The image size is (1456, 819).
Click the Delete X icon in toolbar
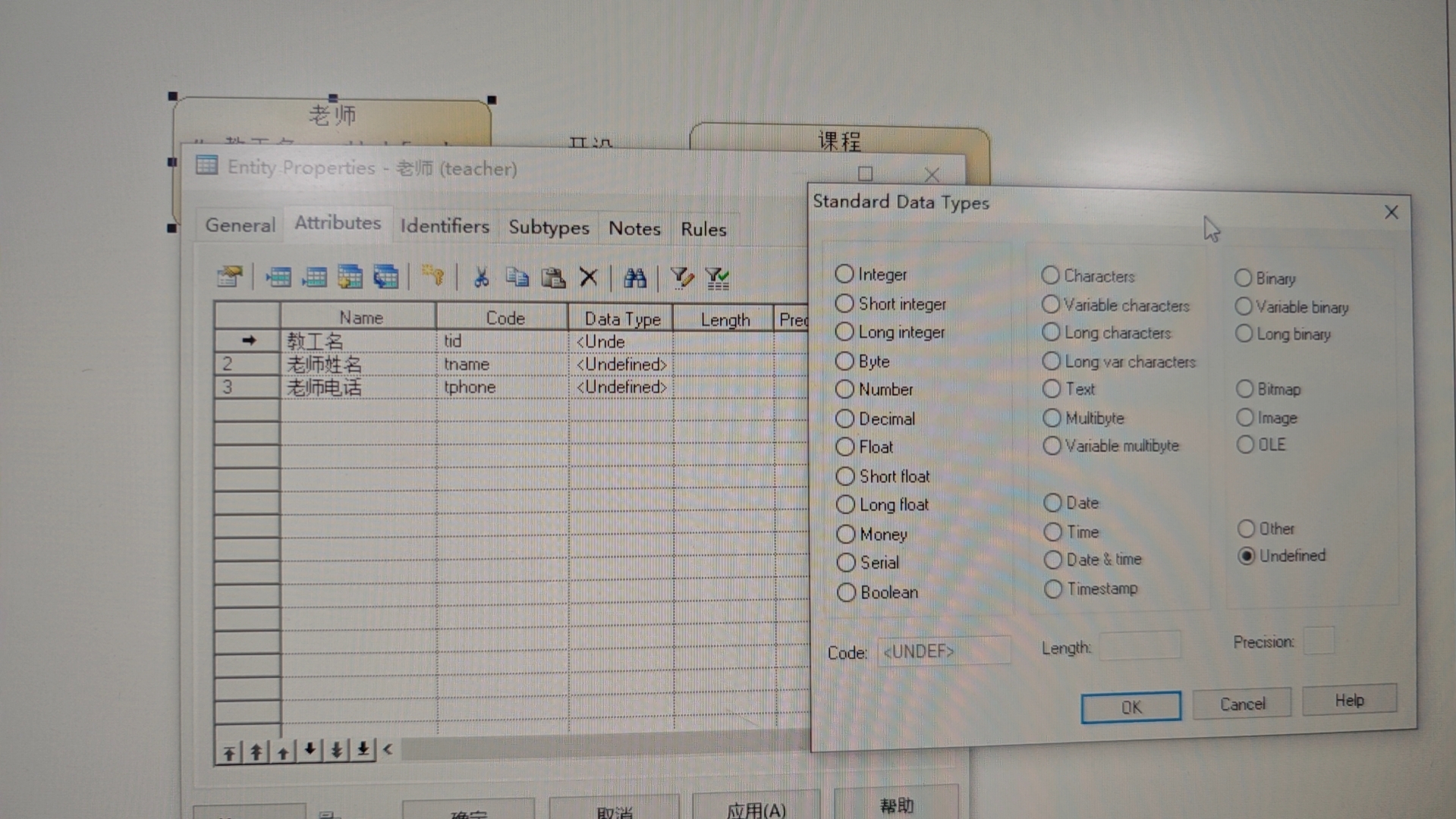click(589, 278)
